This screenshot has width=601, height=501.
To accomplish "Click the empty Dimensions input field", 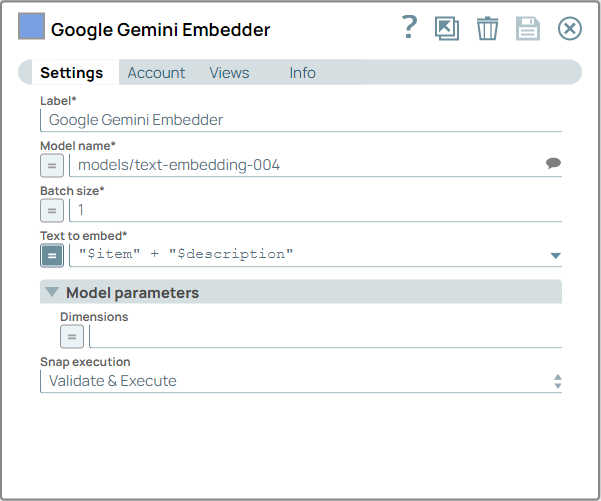I will point(325,336).
